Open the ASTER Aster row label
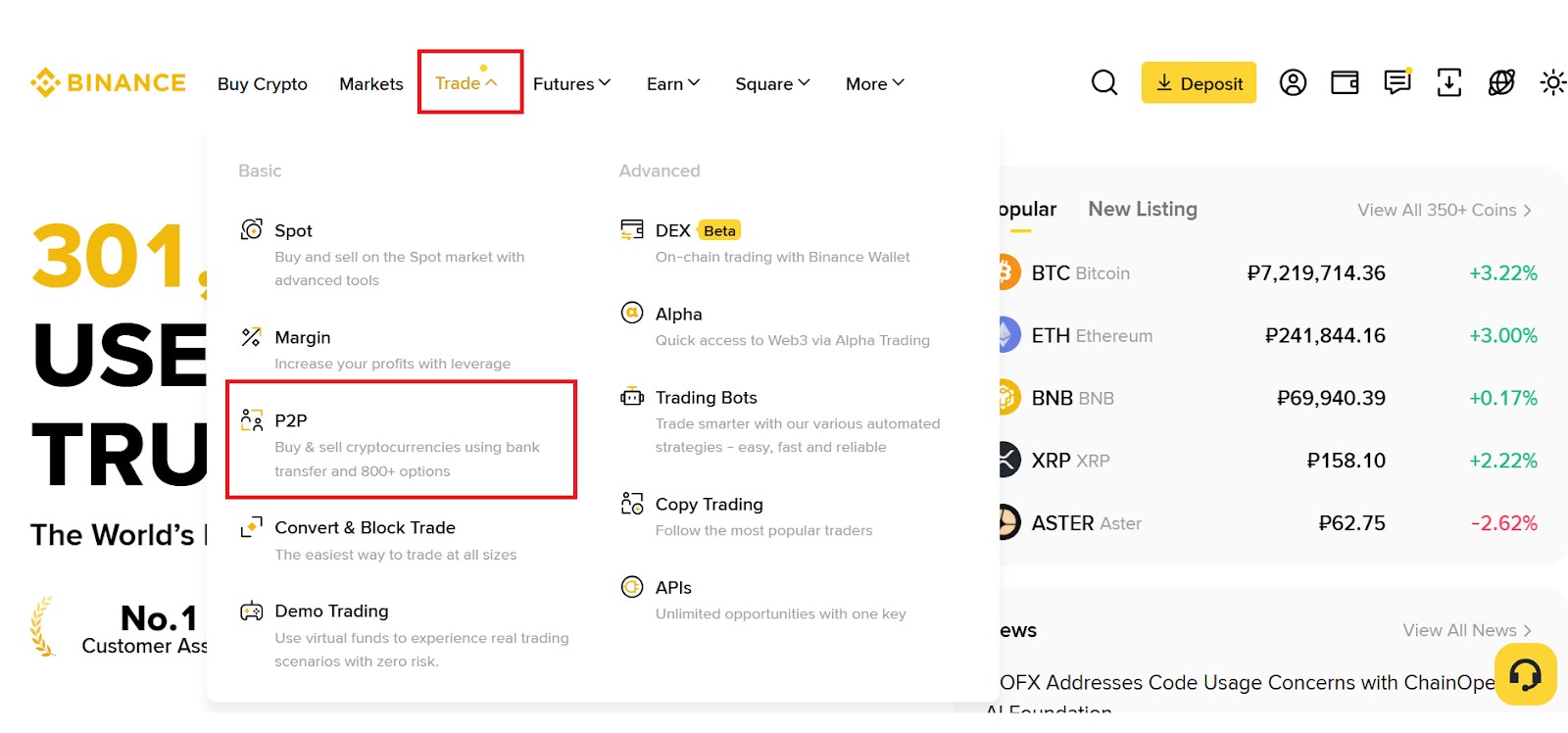Screen dimensions: 1568x733 point(1086,523)
